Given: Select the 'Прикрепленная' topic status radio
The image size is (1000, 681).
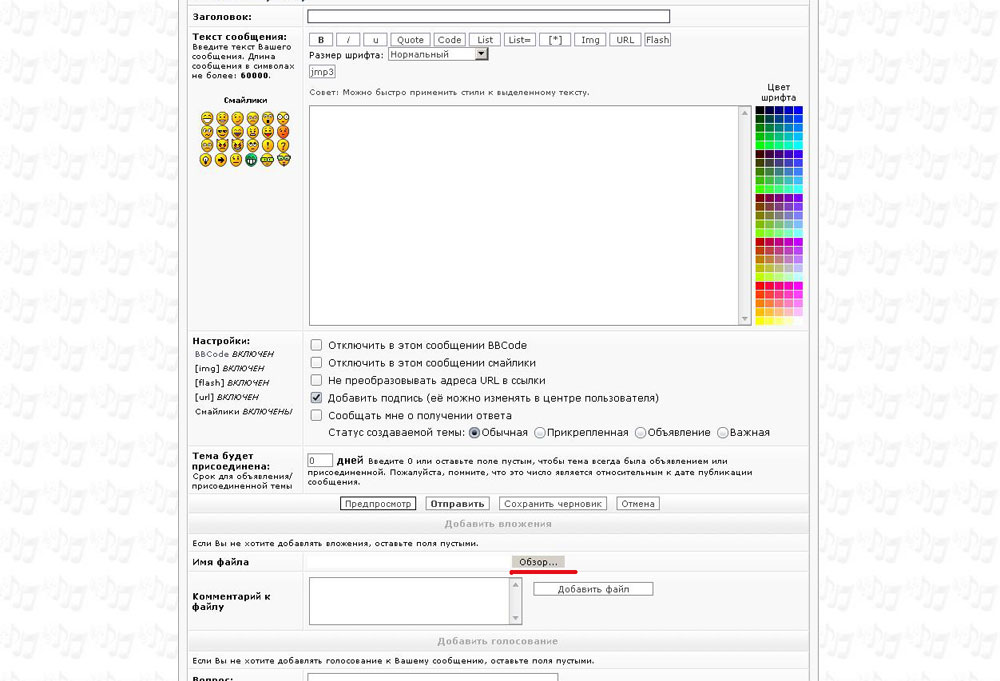Looking at the screenshot, I should coord(540,432).
